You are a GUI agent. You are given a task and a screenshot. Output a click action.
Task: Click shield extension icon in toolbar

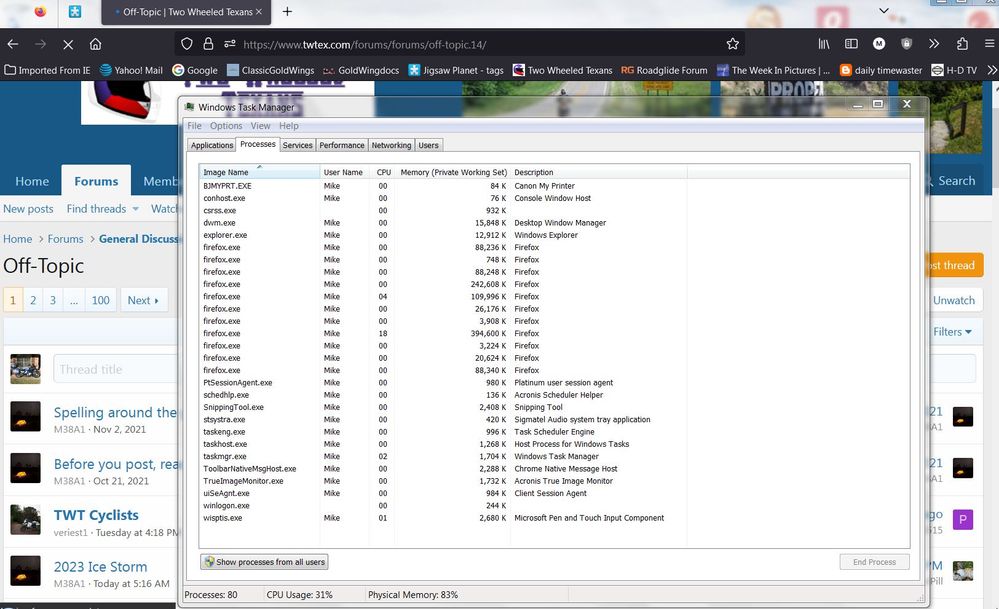pyautogui.click(x=907, y=44)
